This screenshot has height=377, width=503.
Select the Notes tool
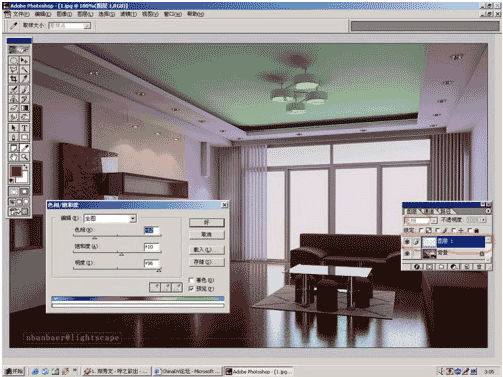(x=14, y=148)
